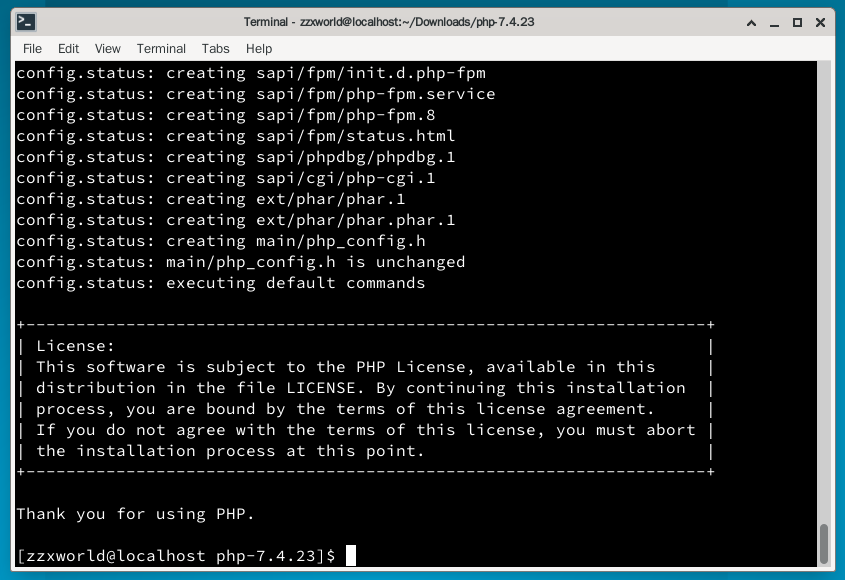Open the Help menu
Screen dimensions: 845x580
(259, 48)
